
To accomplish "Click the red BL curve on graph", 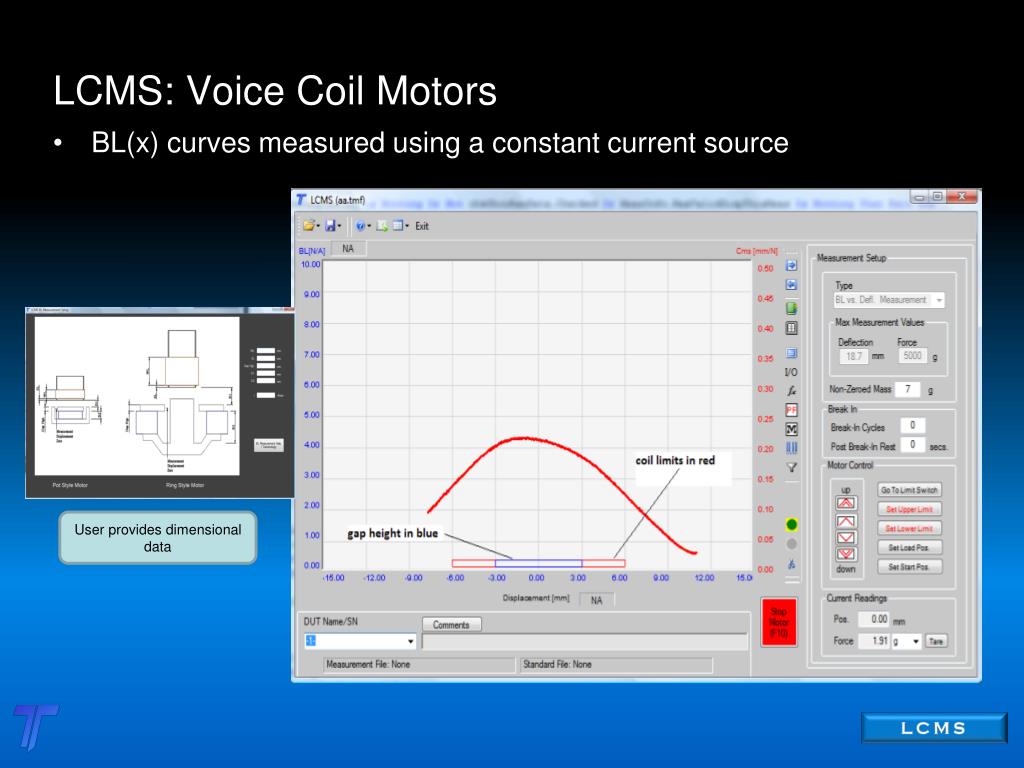I will tap(522, 439).
